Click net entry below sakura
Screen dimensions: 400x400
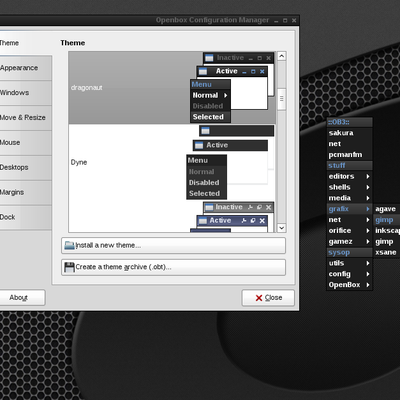coord(349,144)
